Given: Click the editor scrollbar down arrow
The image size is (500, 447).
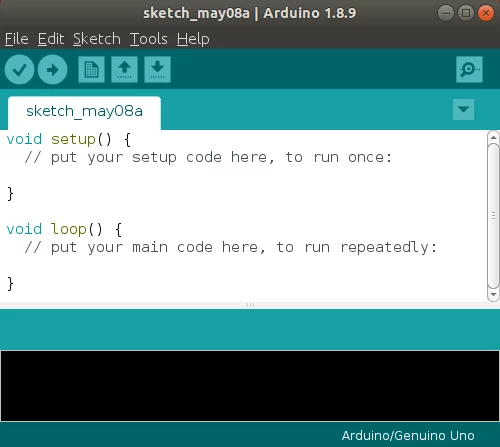Looking at the screenshot, I should (493, 295).
